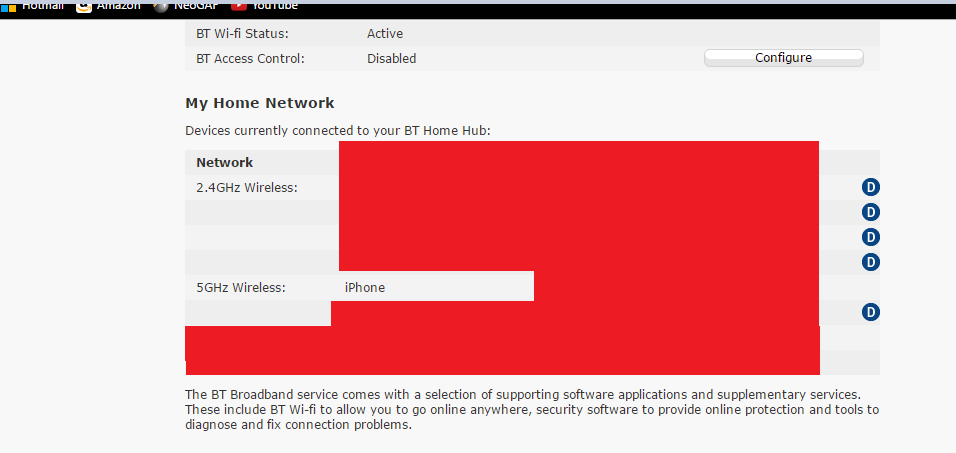Click the D icon just below the 2.4GHz Wireless row
956x453 pixels.
[x=870, y=212]
